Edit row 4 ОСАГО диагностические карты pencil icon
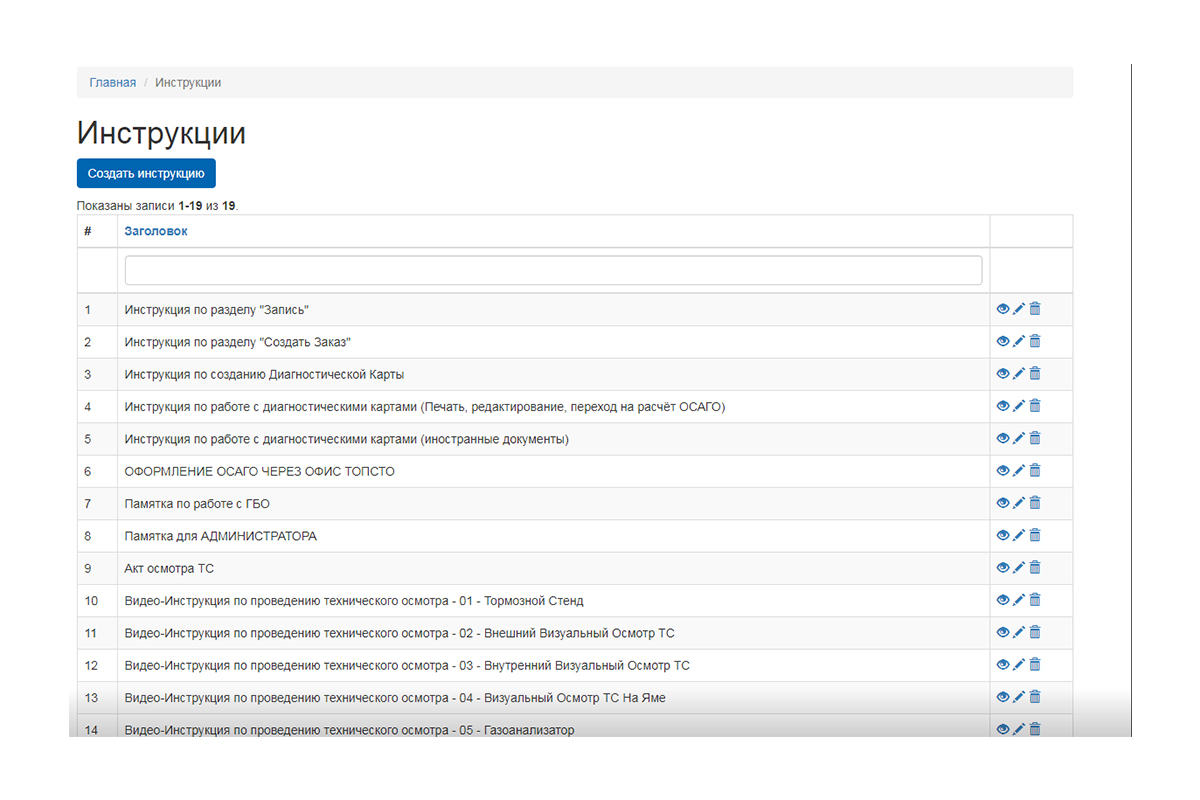The width and height of the screenshot is (1200, 800). click(x=1019, y=405)
